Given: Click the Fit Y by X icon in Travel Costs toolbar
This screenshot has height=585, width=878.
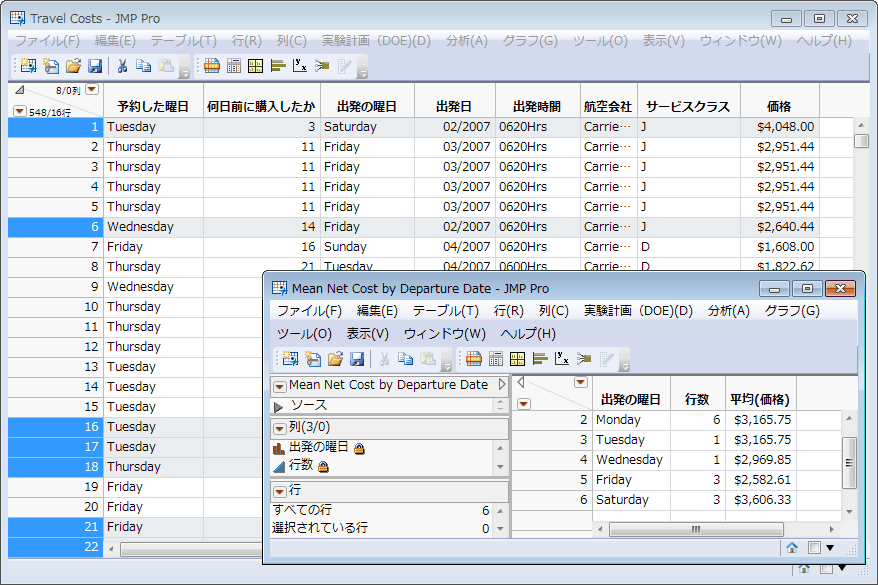Looking at the screenshot, I should click(x=299, y=66).
